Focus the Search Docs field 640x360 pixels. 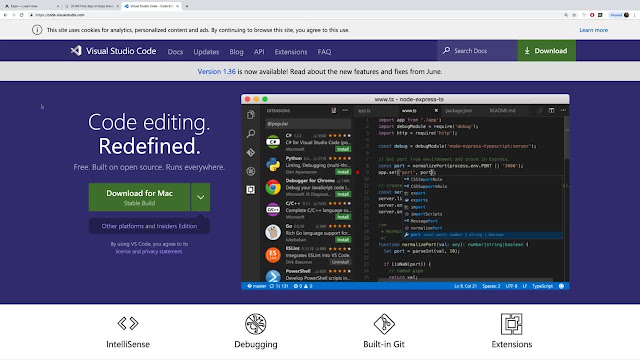coord(477,51)
